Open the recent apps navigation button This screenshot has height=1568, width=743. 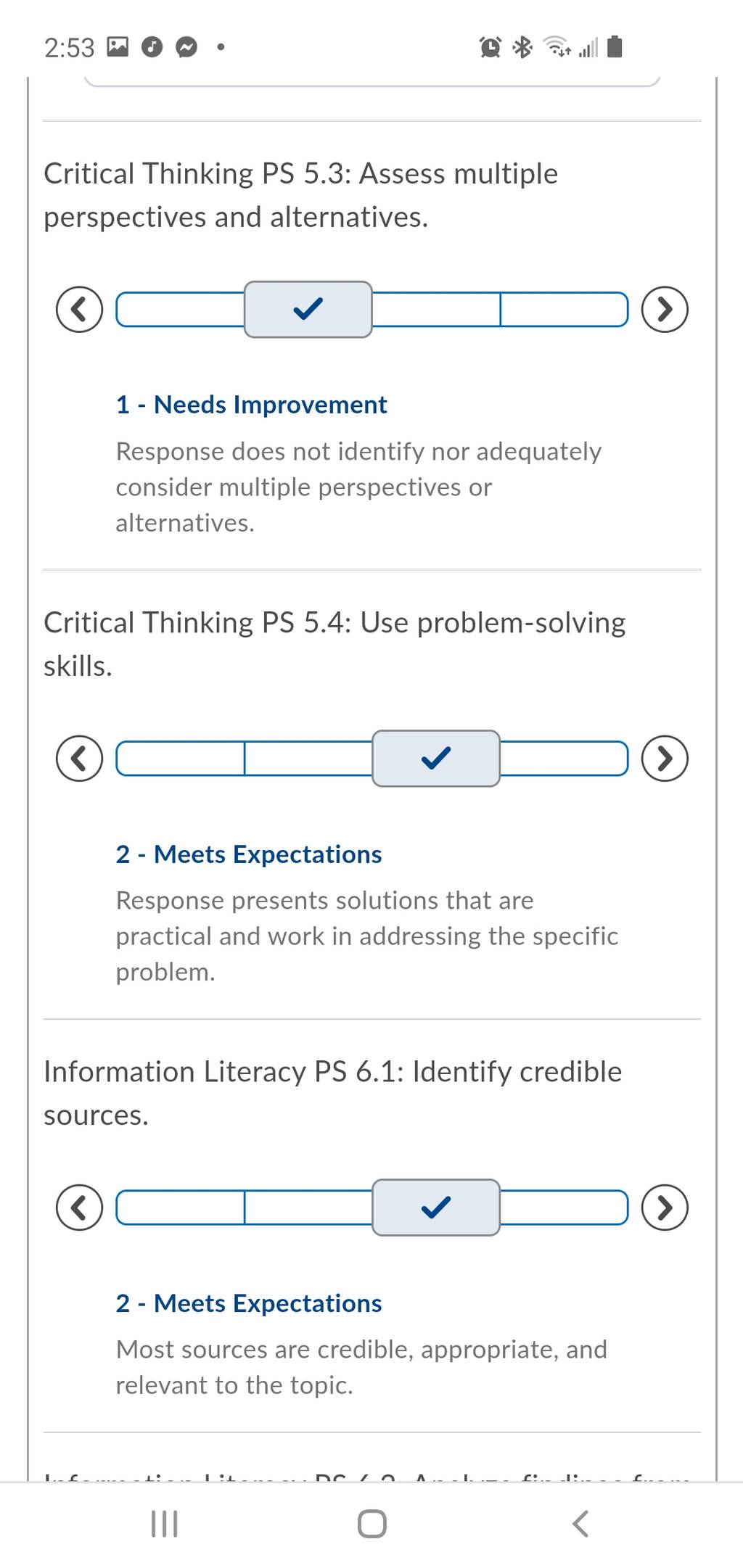(x=164, y=1524)
